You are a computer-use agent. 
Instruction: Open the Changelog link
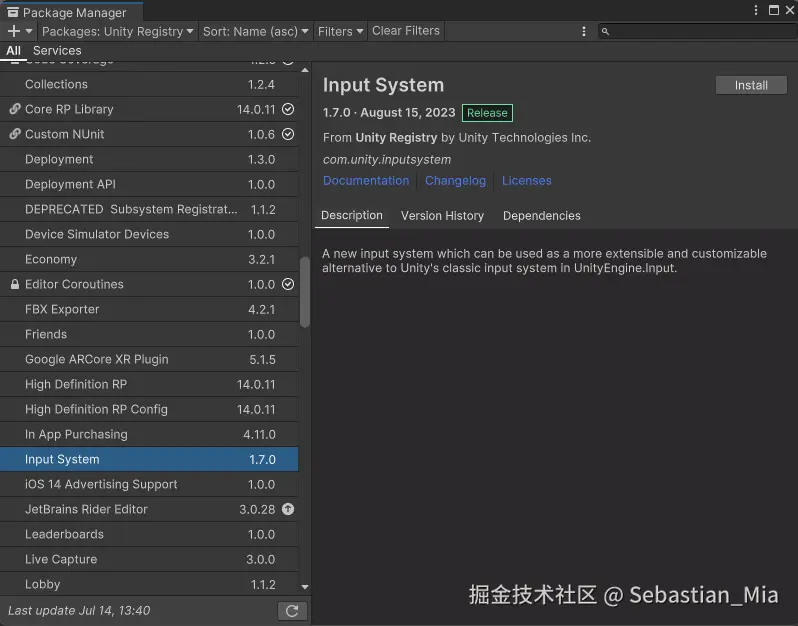[x=455, y=181]
